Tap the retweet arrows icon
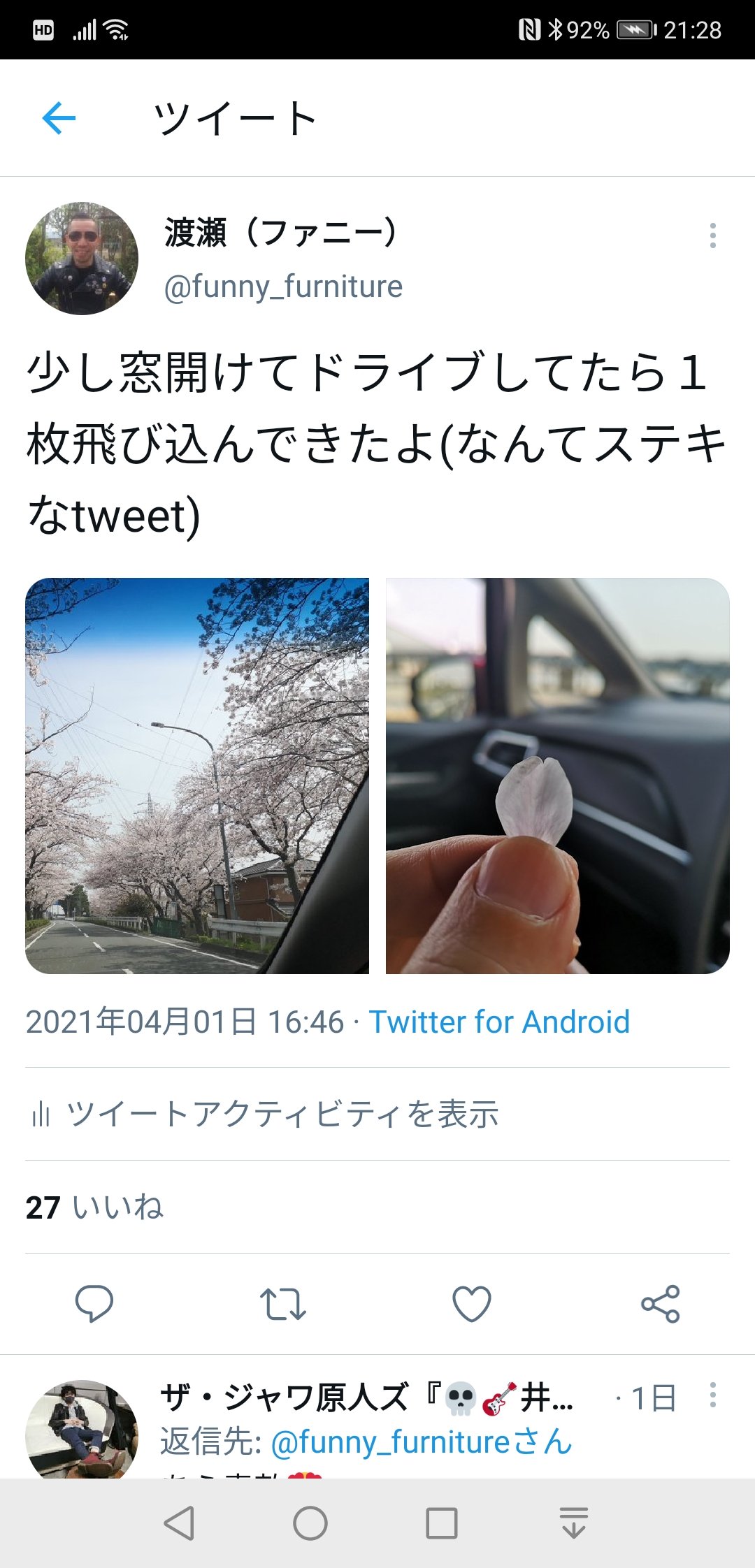This screenshot has width=755, height=1568. pos(282,1304)
